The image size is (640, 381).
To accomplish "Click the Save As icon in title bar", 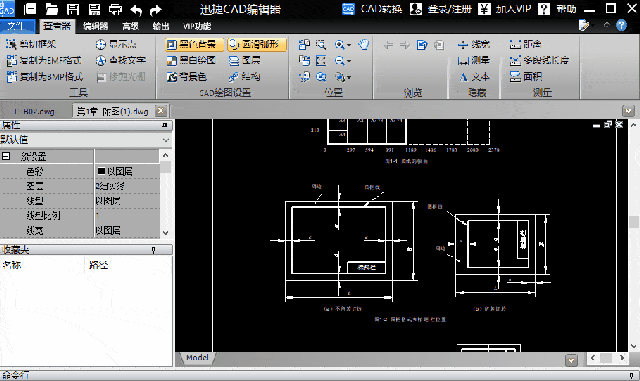I will pos(94,9).
